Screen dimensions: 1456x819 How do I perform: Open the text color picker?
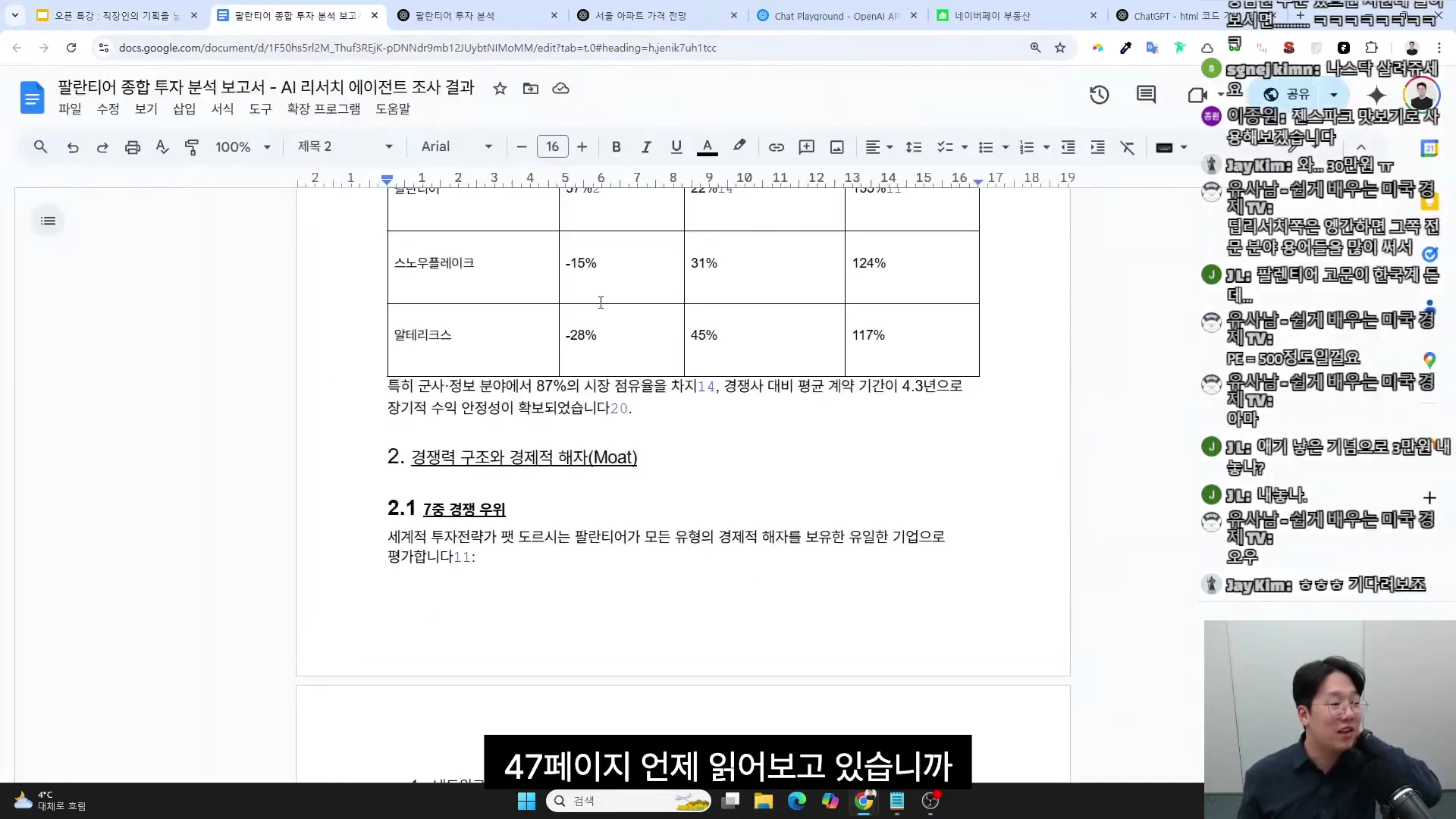pos(707,147)
